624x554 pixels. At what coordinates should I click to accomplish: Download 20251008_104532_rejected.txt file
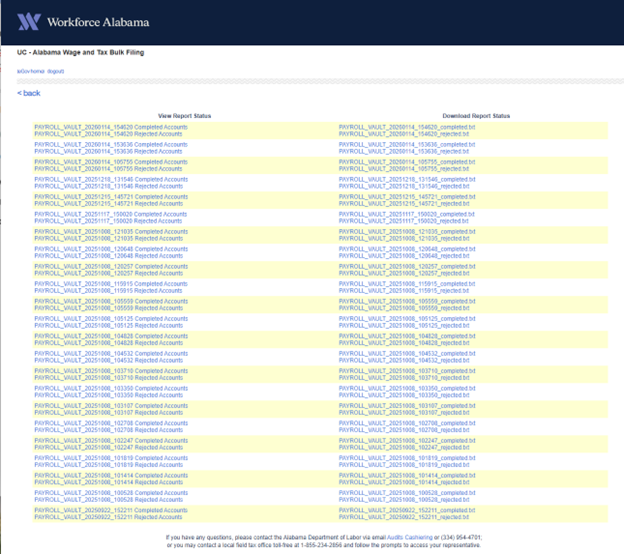[404, 360]
